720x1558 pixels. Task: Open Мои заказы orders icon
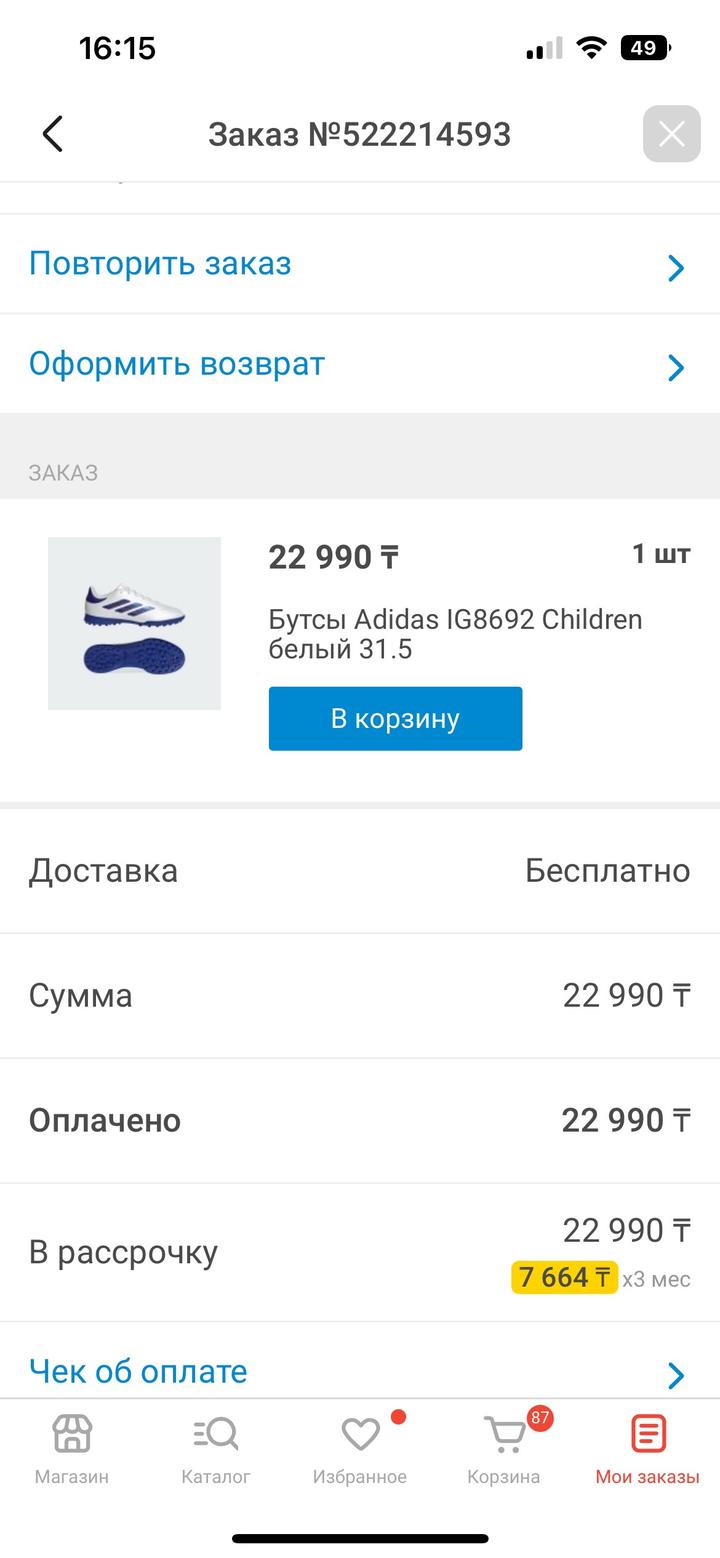pos(647,1434)
